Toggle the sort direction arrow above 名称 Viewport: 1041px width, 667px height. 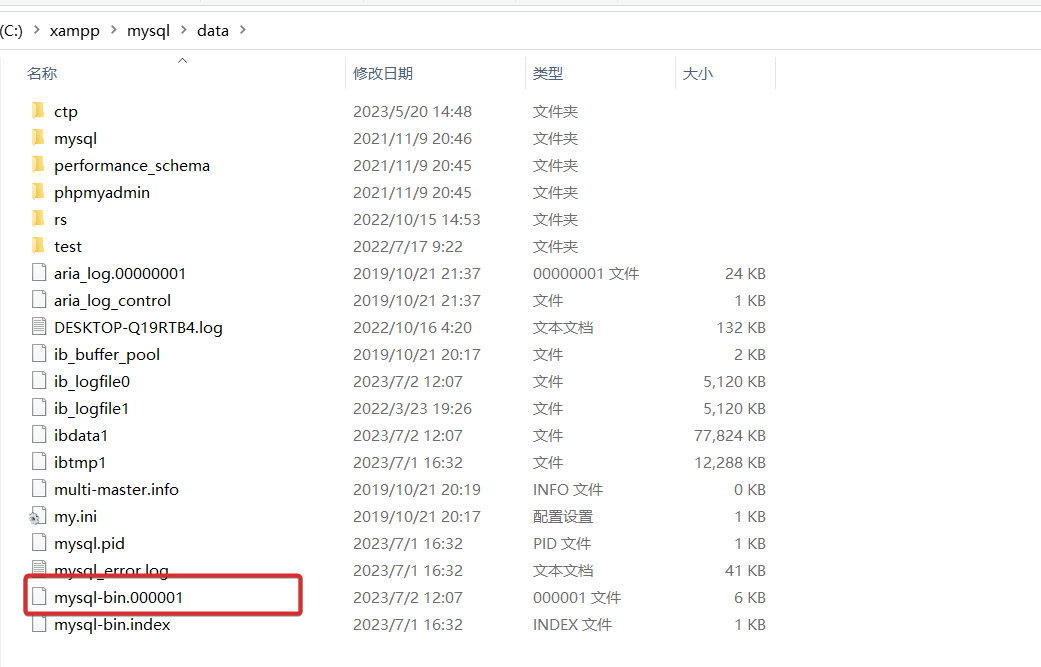182,60
